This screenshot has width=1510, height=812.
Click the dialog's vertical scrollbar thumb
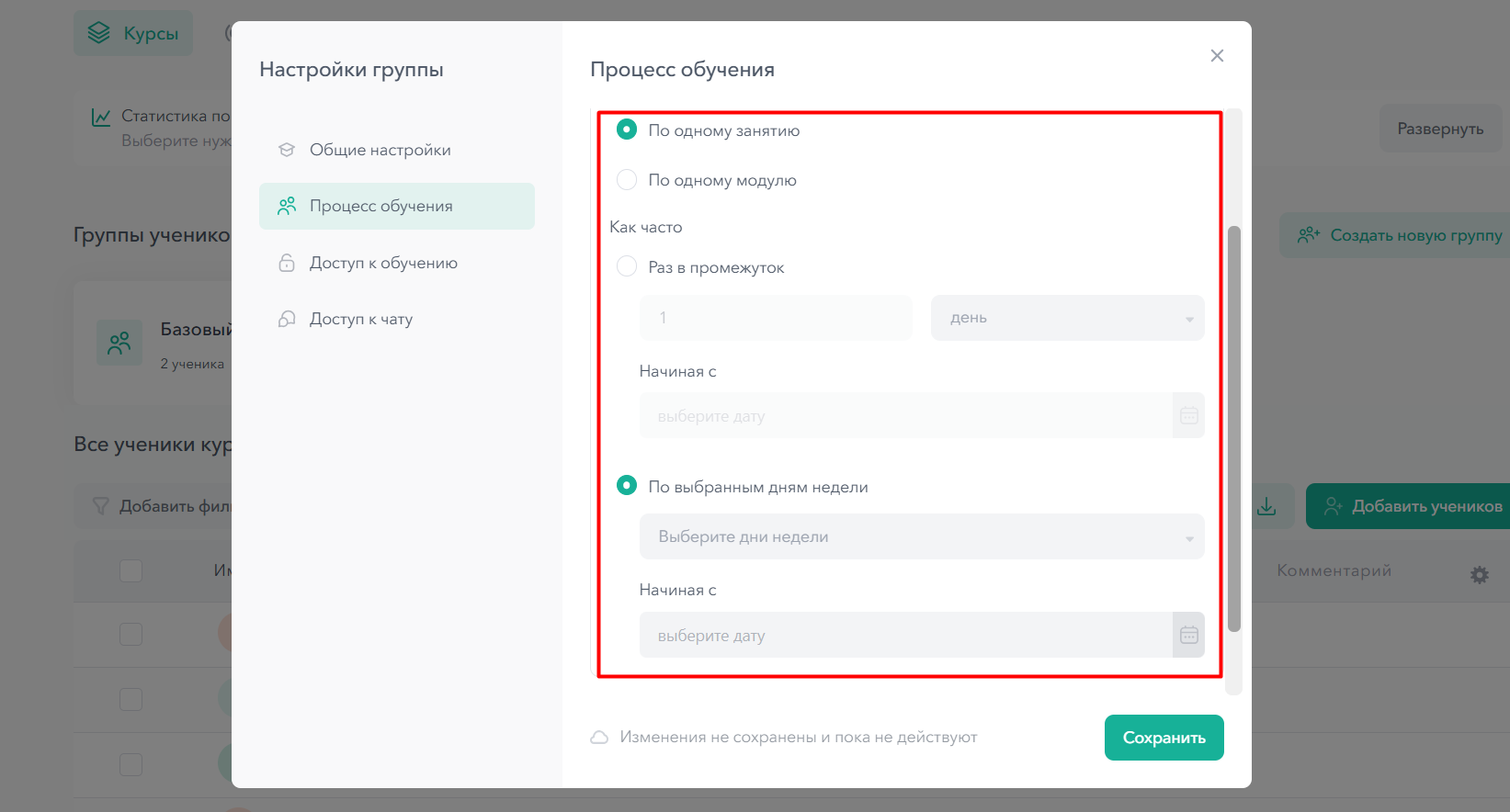[1234, 427]
